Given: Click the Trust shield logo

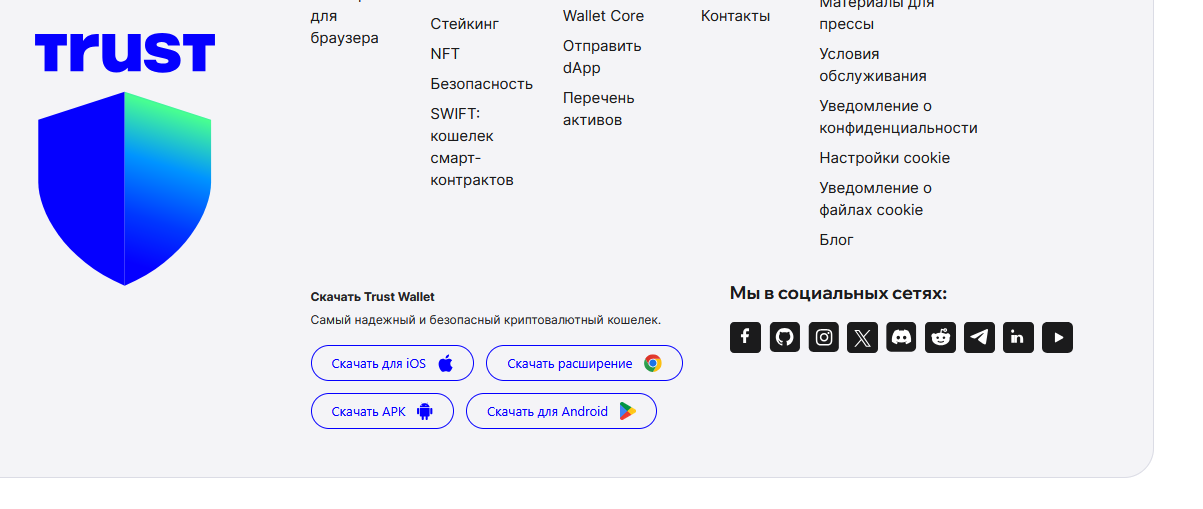Looking at the screenshot, I should click(x=125, y=188).
